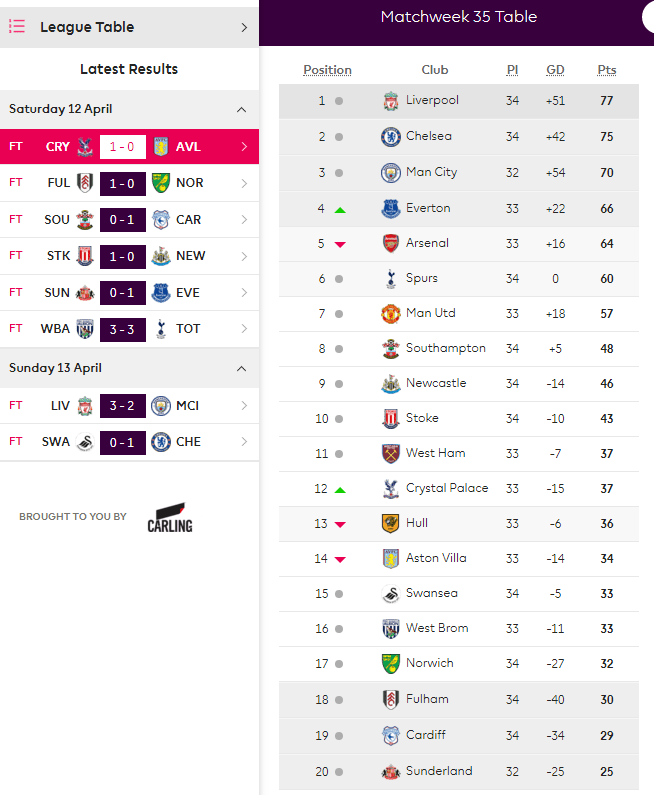Click the Carling sponsor logo
Screen dimensions: 654x795
170,518
